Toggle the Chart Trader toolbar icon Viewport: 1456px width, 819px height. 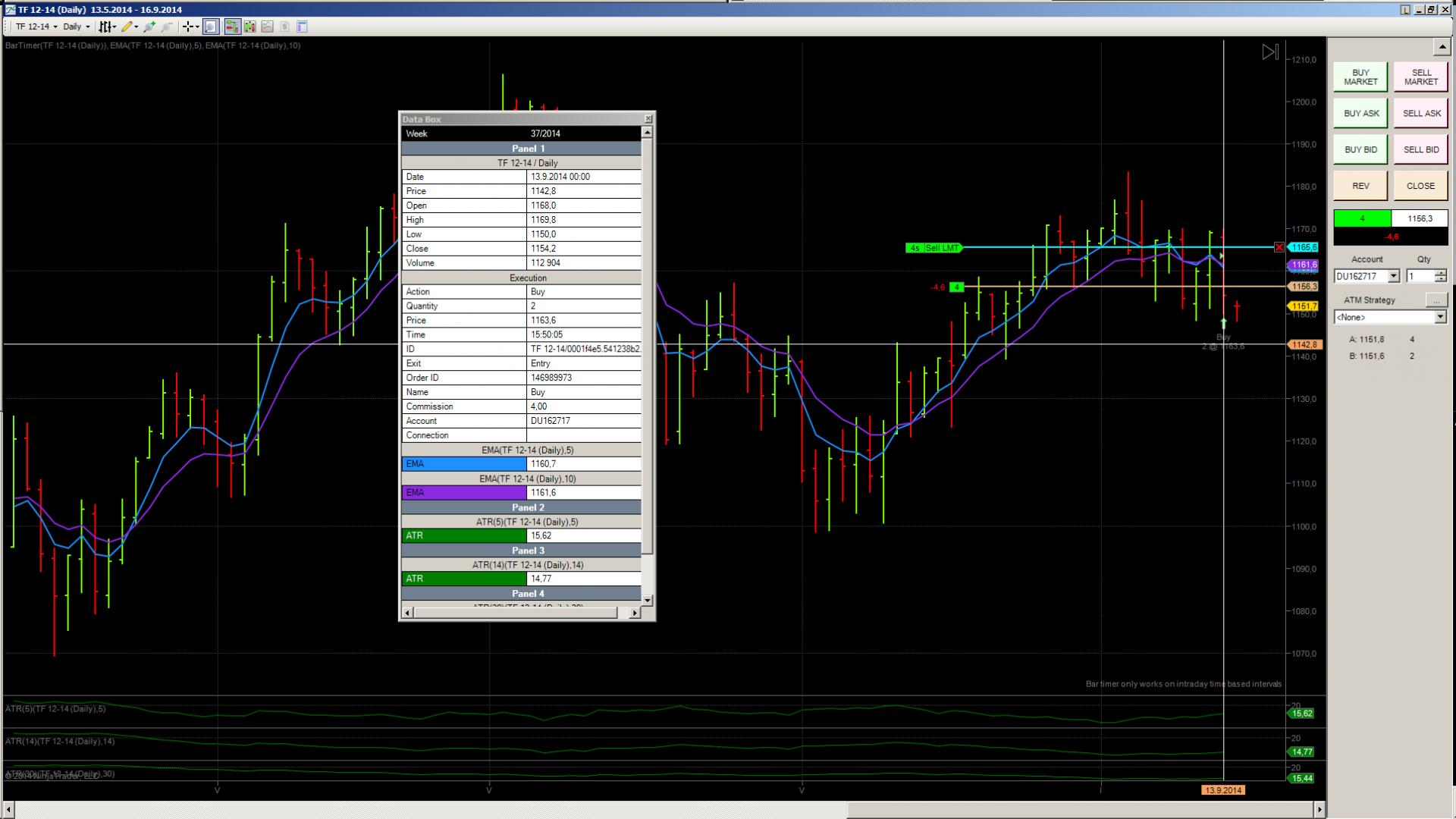point(232,27)
